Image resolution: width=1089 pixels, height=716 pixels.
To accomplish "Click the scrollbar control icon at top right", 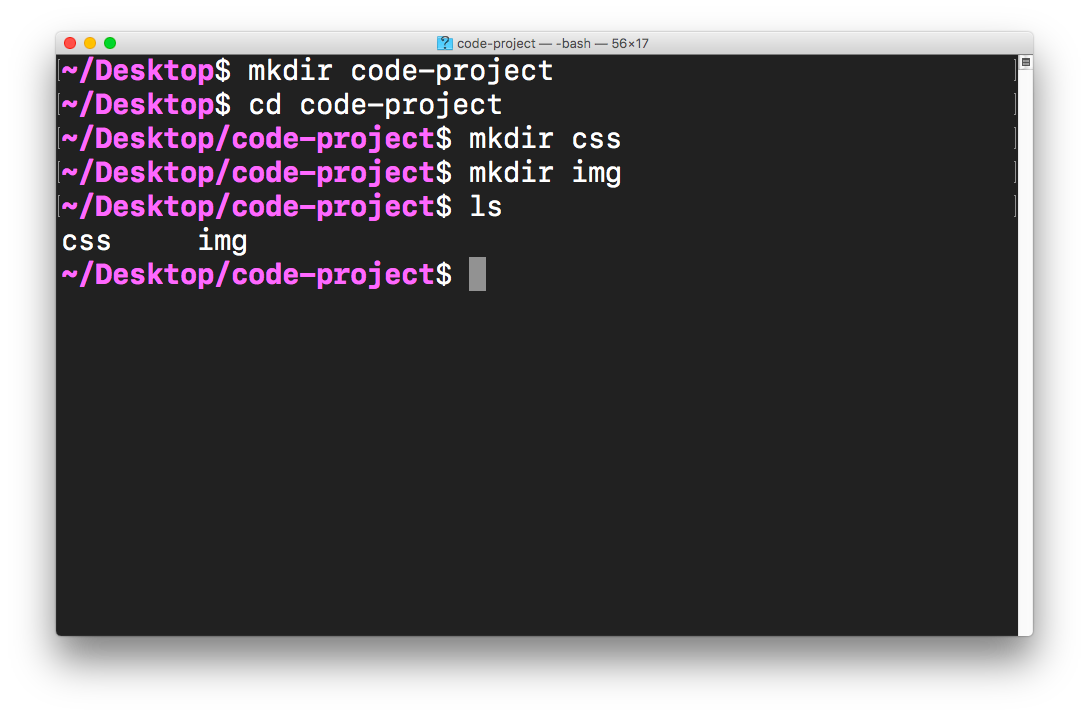I will tap(1025, 63).
